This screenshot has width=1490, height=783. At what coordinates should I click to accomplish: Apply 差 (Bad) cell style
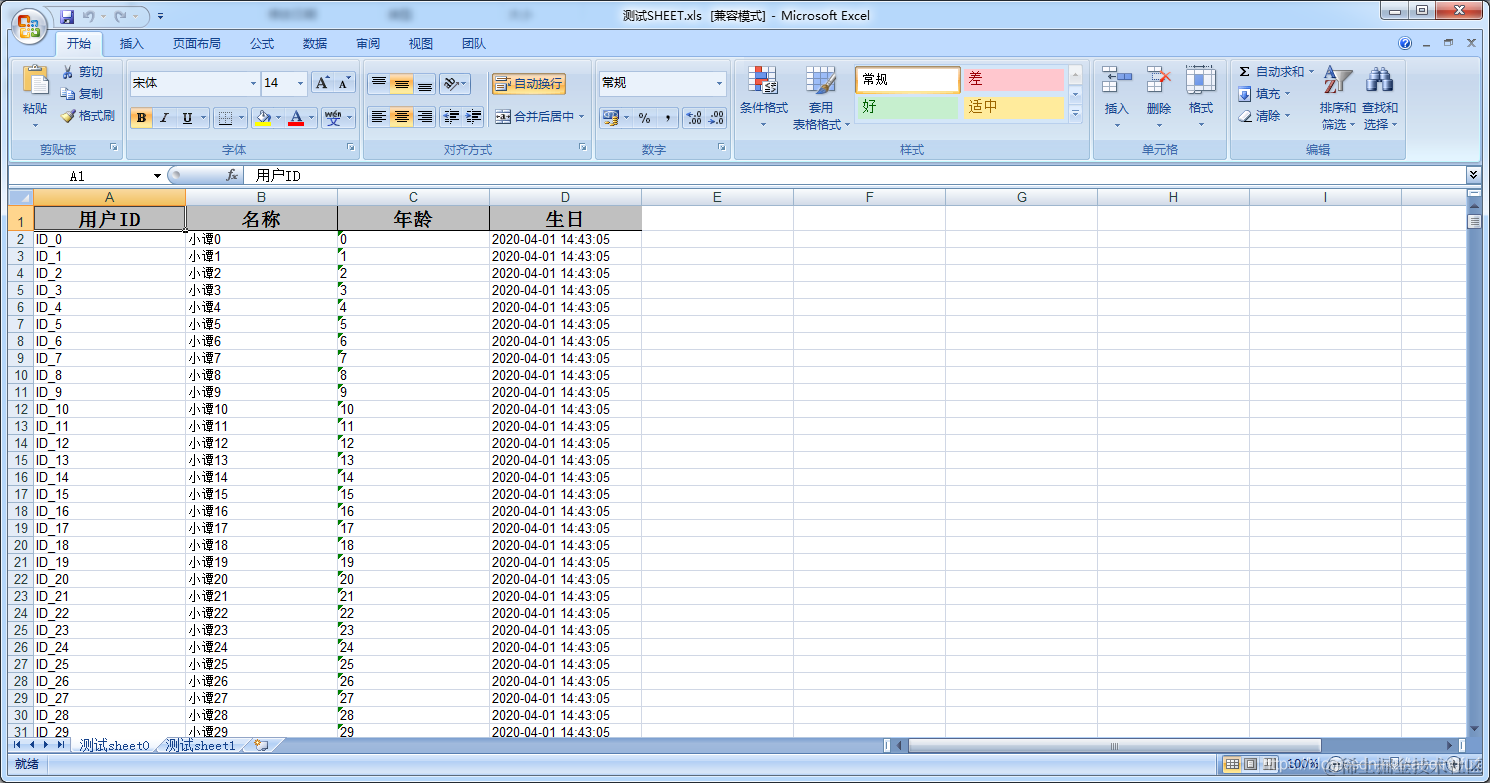[1013, 79]
